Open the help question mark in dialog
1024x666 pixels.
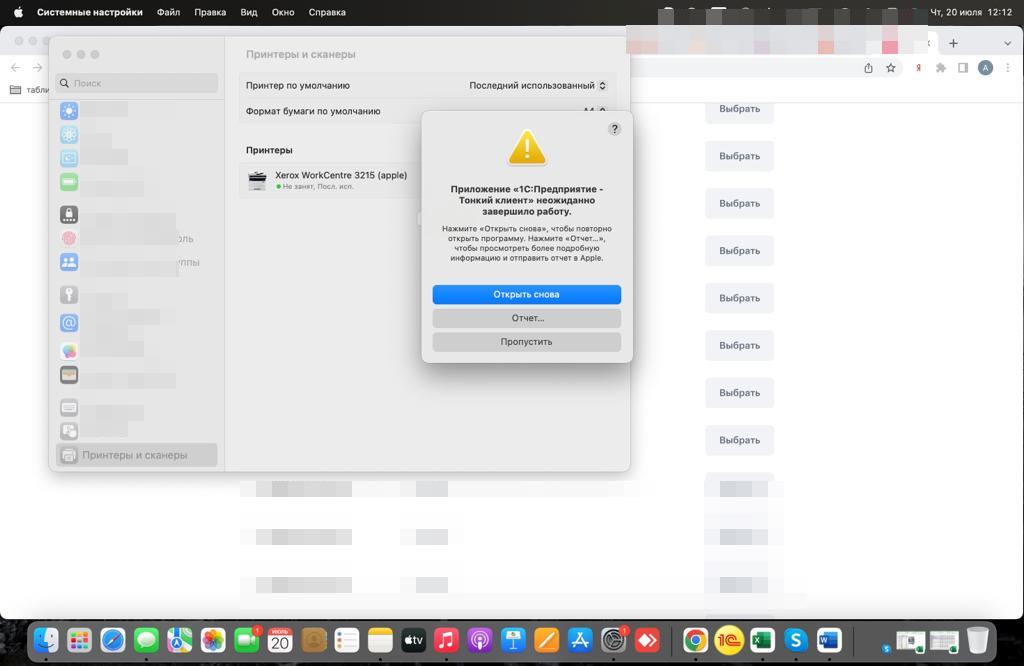[x=614, y=129]
